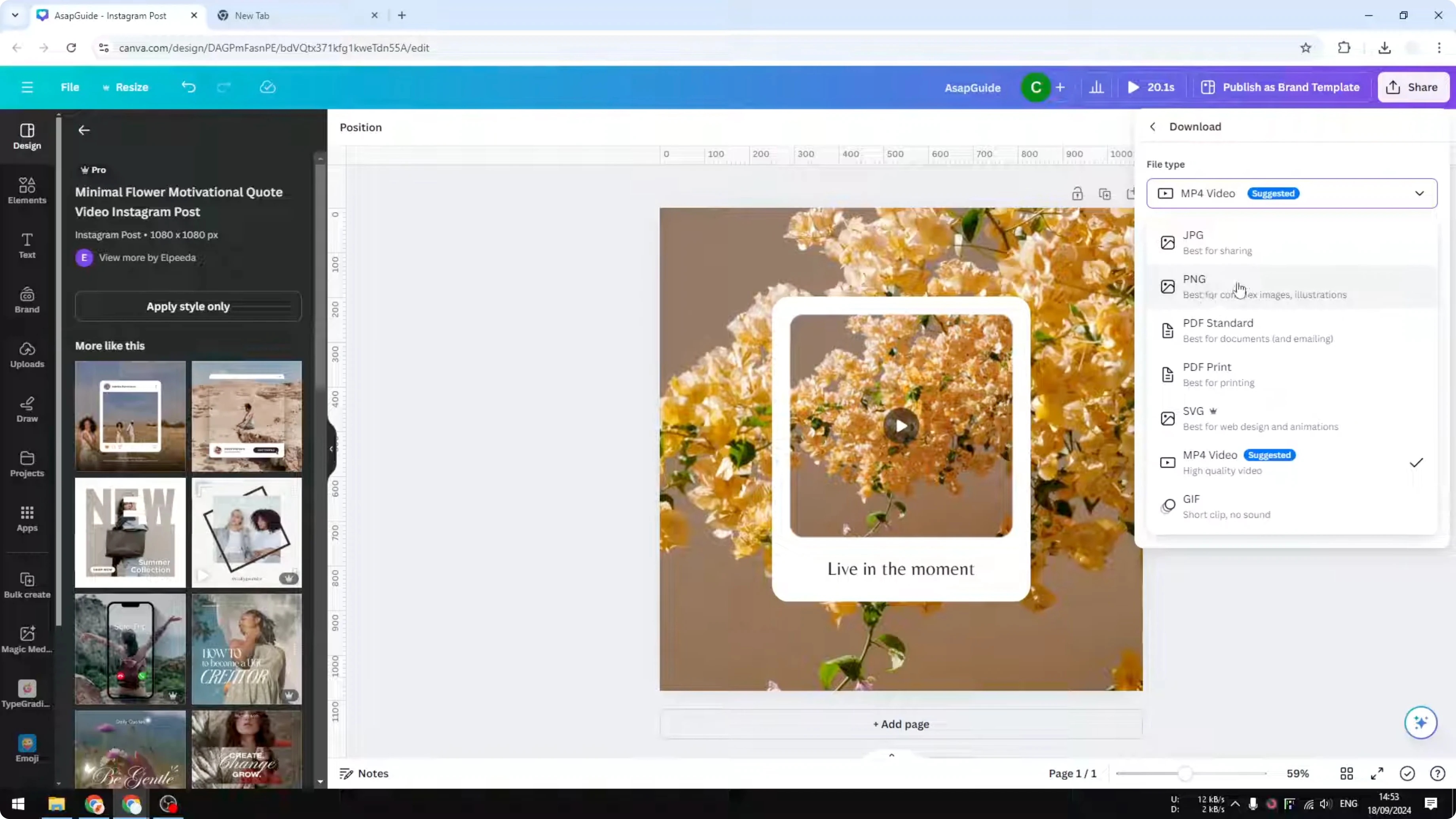Enter fullscreen presentation mode

[1377, 773]
